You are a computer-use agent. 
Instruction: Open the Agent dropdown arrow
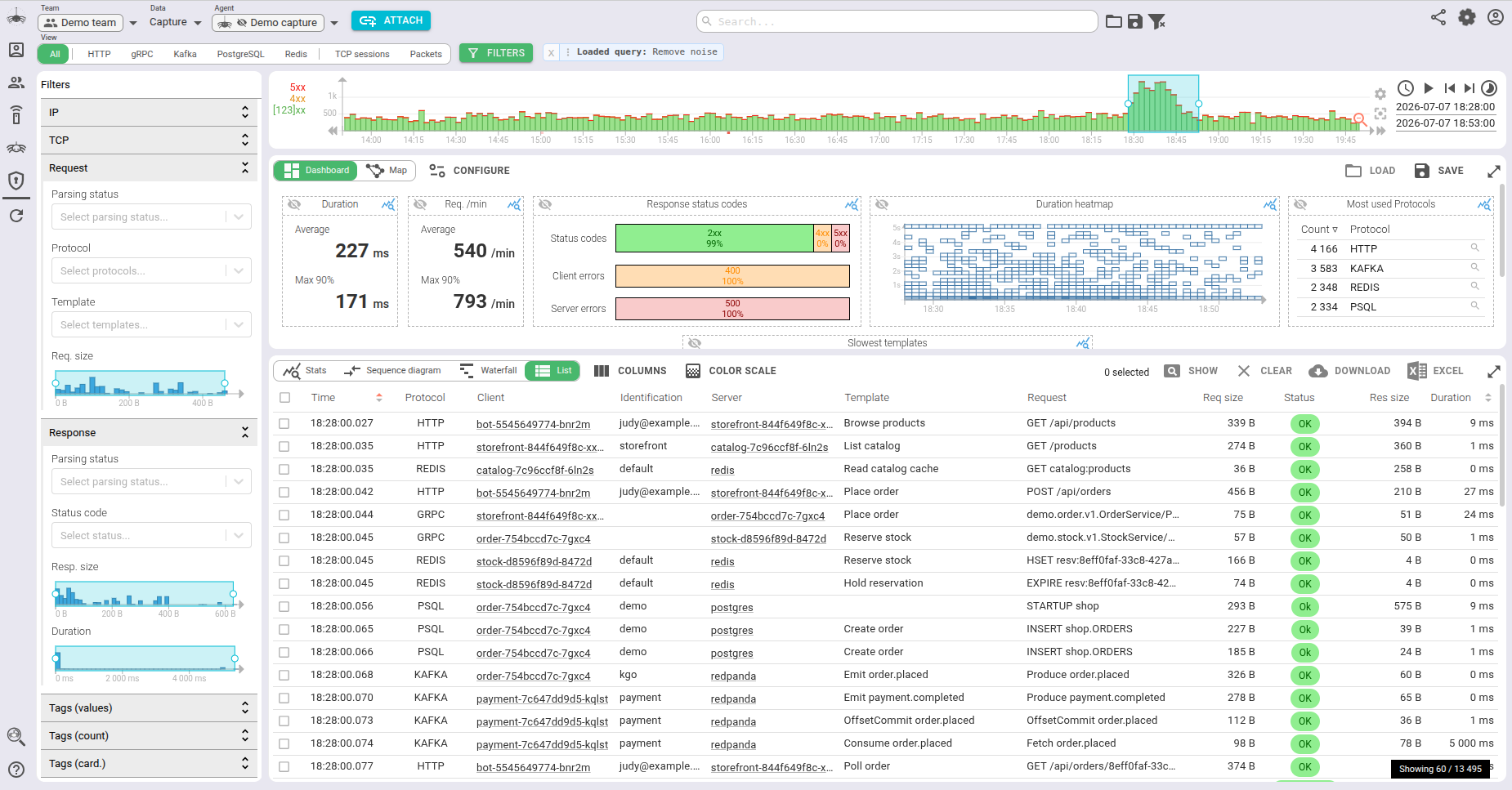pyautogui.click(x=334, y=23)
